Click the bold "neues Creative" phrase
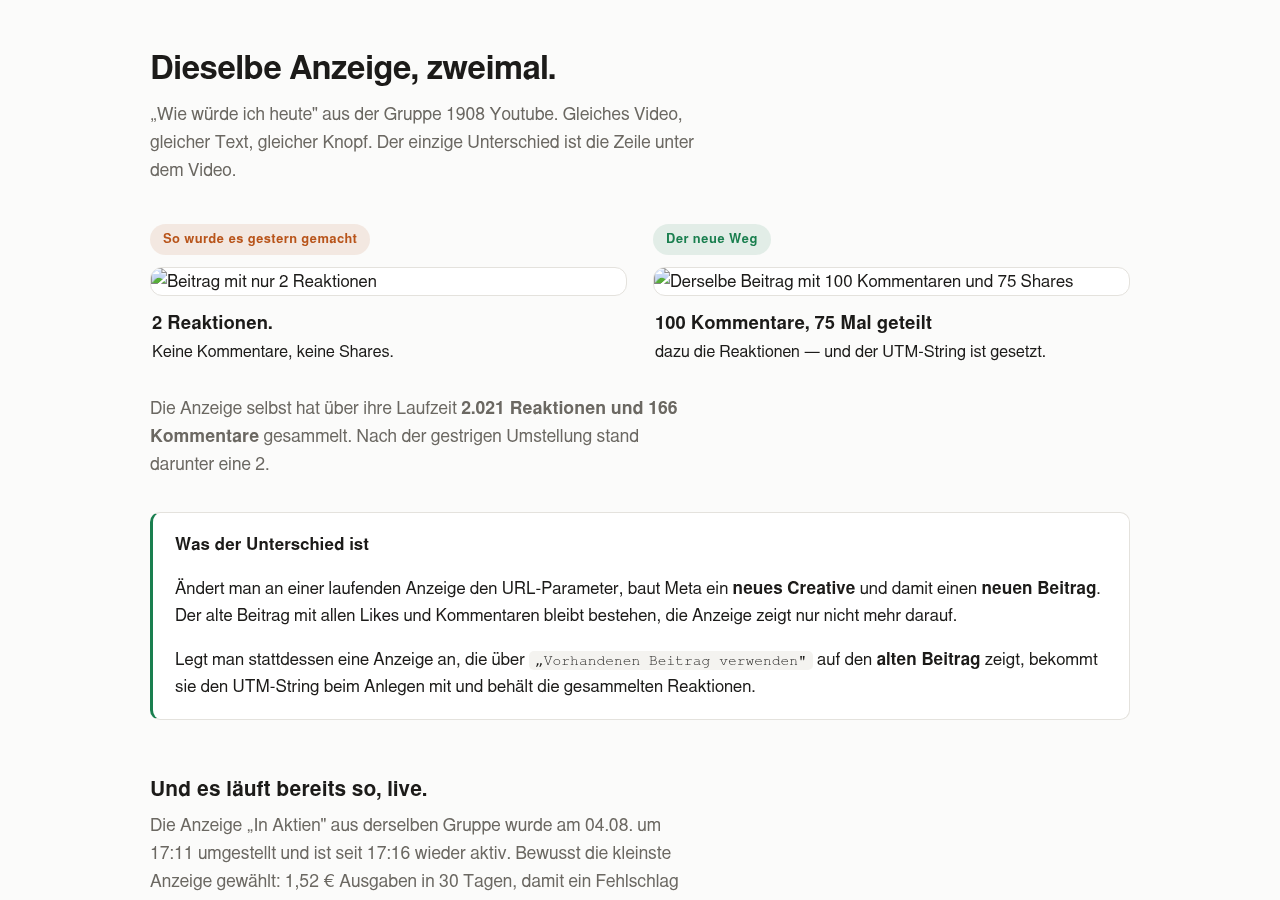1280x900 pixels. tap(794, 588)
